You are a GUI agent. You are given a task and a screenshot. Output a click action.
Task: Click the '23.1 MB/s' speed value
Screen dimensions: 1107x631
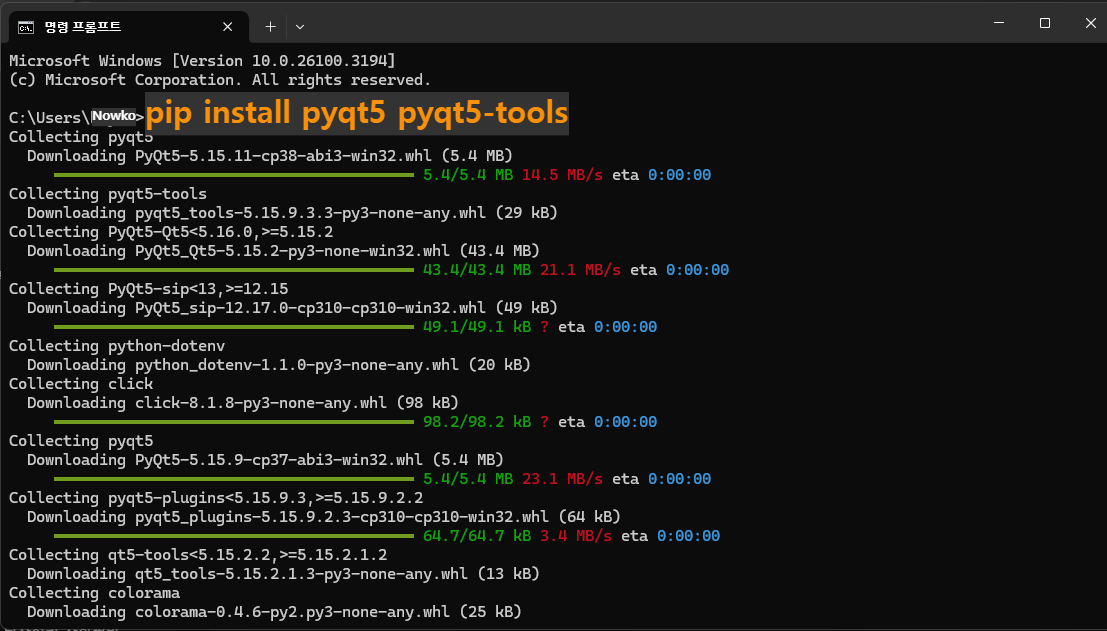pos(563,479)
